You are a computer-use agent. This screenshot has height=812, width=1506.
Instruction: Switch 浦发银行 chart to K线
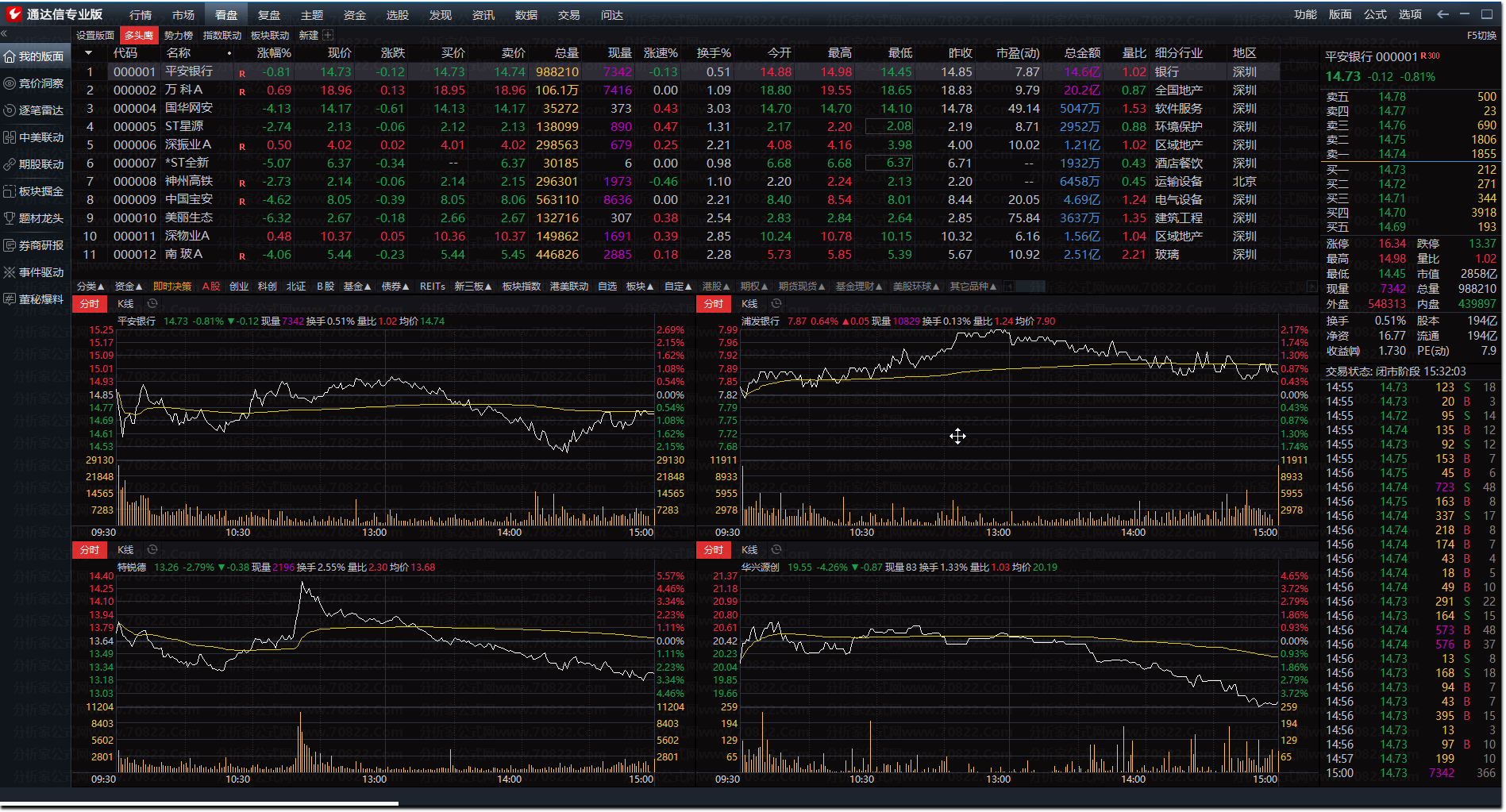749,304
